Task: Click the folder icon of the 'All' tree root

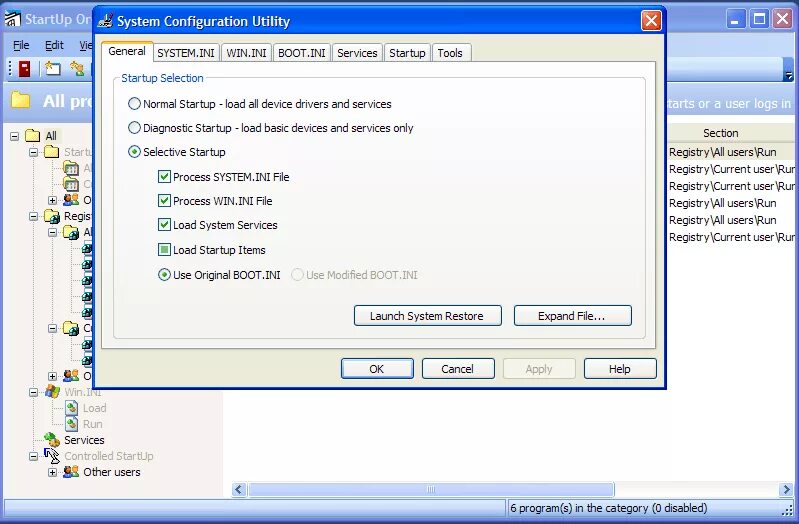Action: 33,136
